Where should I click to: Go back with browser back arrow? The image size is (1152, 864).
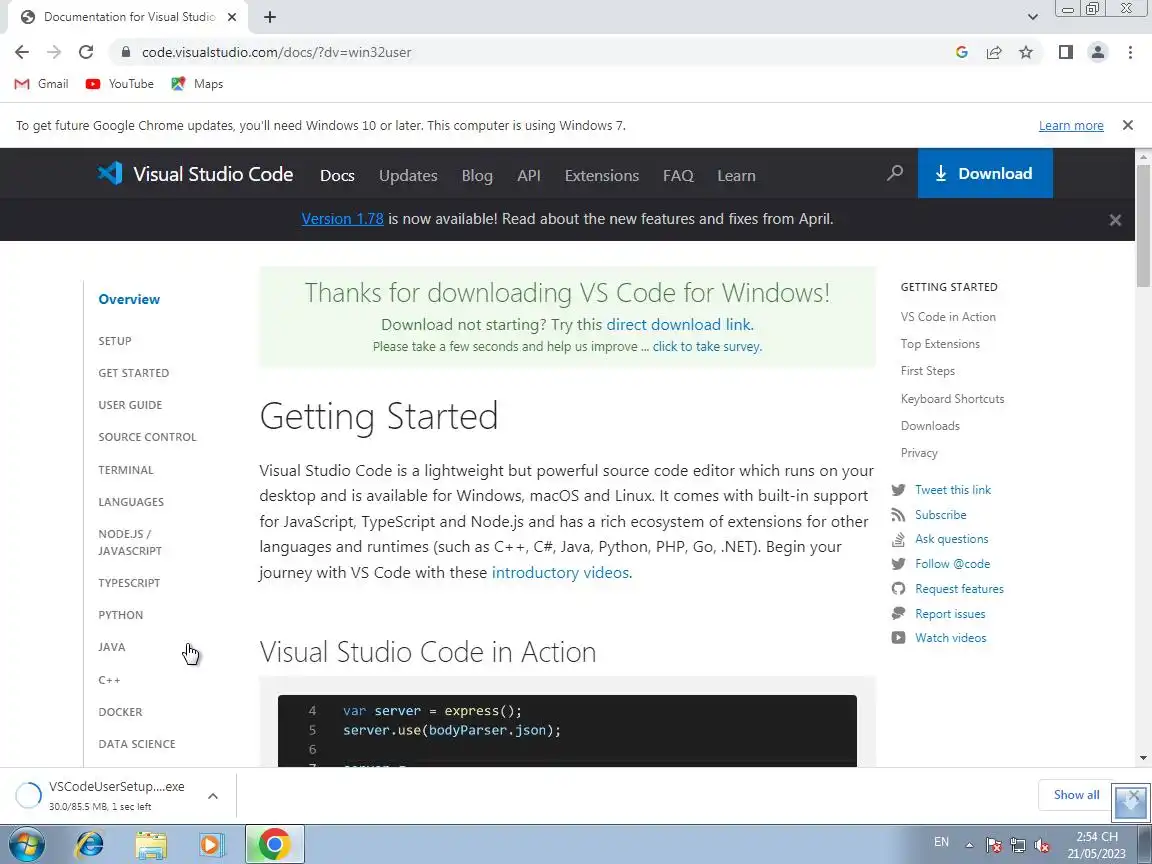[22, 52]
